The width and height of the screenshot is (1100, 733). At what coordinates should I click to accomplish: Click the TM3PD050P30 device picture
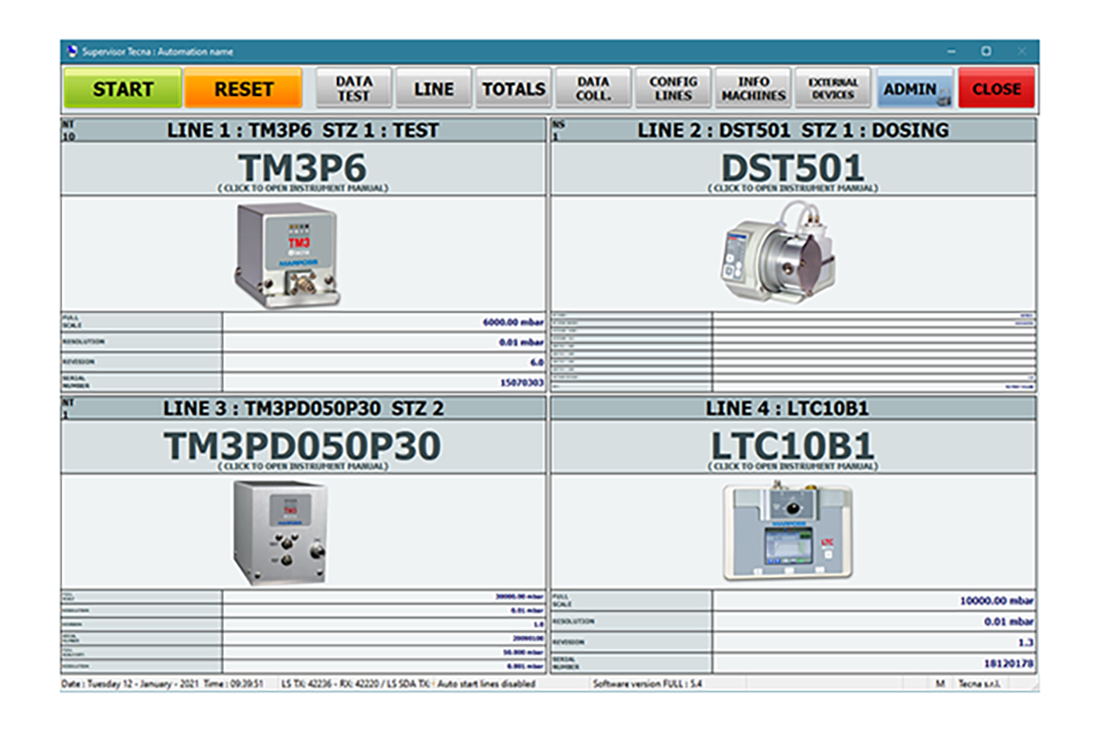coord(281,533)
